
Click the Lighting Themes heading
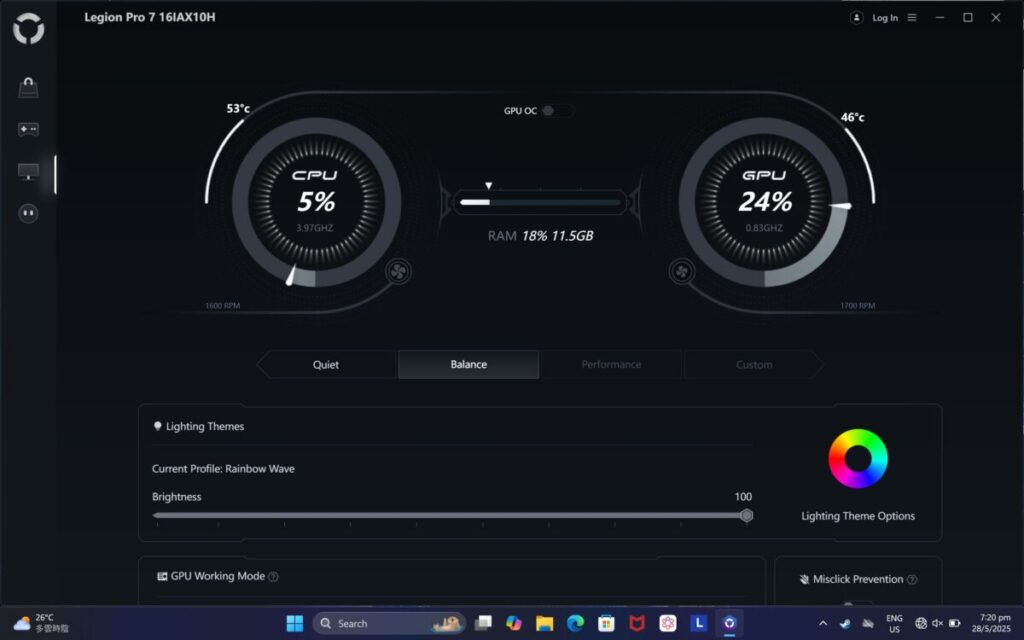click(204, 426)
